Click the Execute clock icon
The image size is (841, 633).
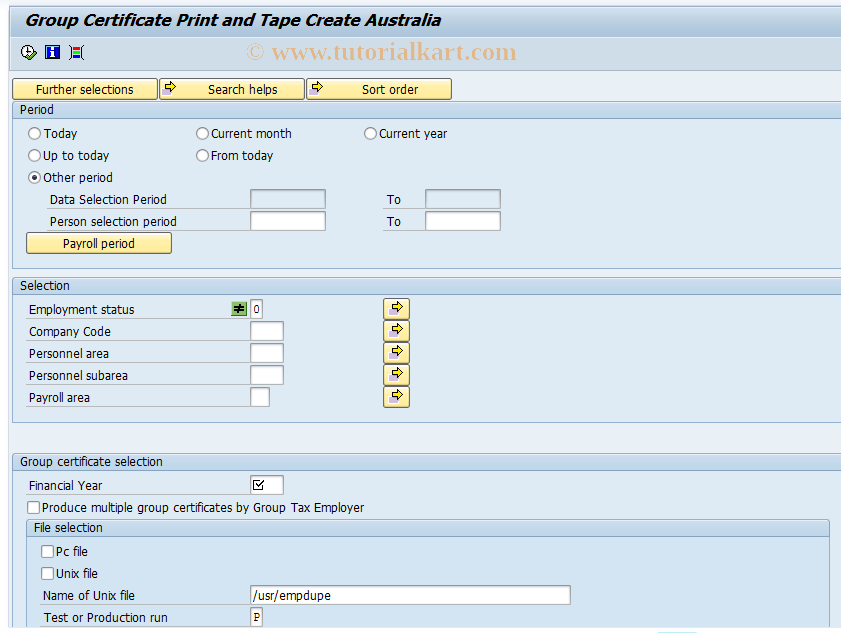pos(28,52)
